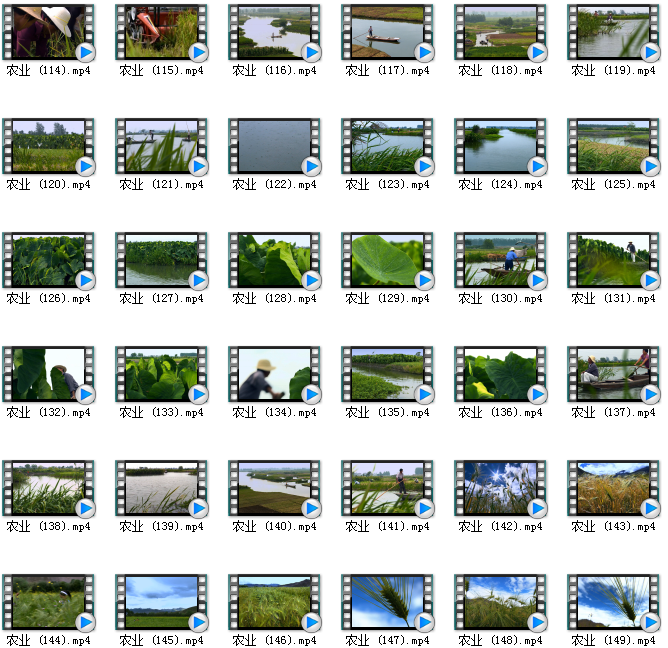Select the 农业 (114).mp4 video thumbnail
The height and width of the screenshot is (648, 668).
[x=48, y=32]
